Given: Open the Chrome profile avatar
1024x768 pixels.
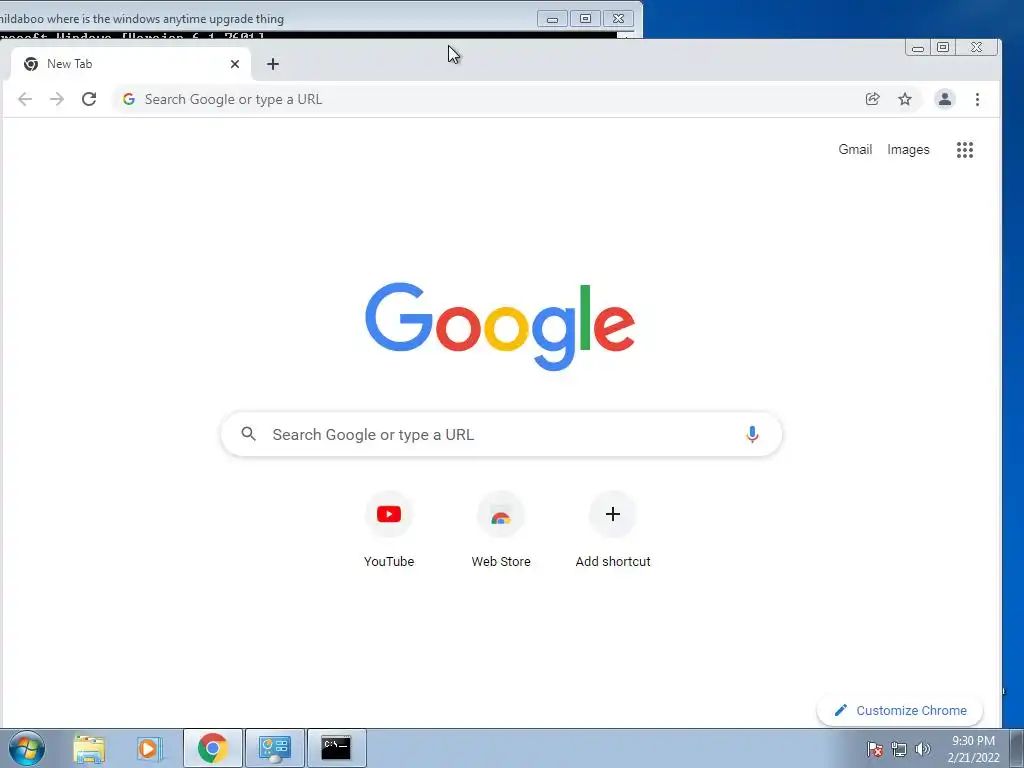Looking at the screenshot, I should (x=944, y=99).
